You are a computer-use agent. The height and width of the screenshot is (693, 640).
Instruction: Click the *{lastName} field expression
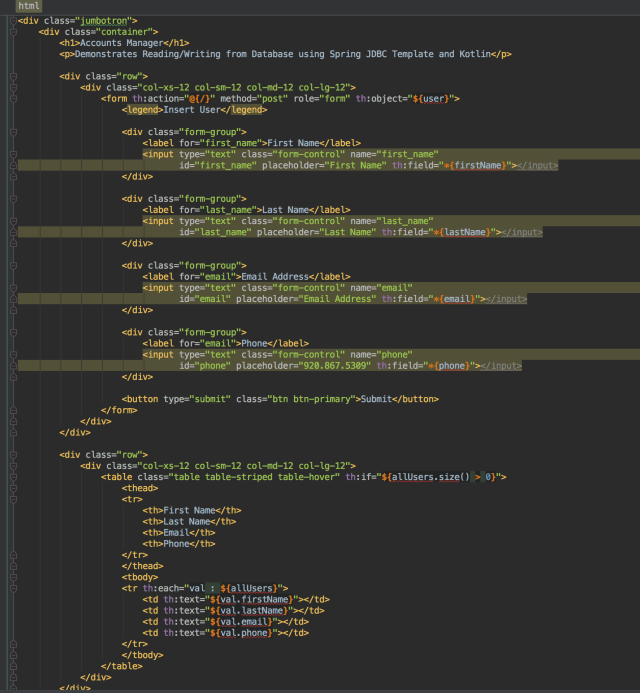(463, 232)
